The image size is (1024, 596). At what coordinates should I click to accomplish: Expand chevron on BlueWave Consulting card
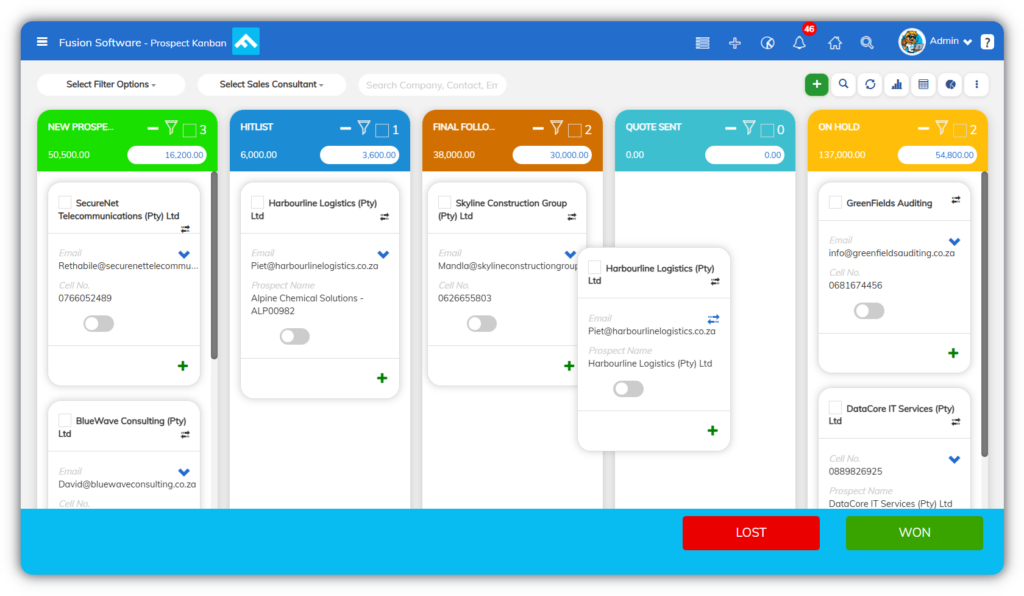click(x=184, y=472)
